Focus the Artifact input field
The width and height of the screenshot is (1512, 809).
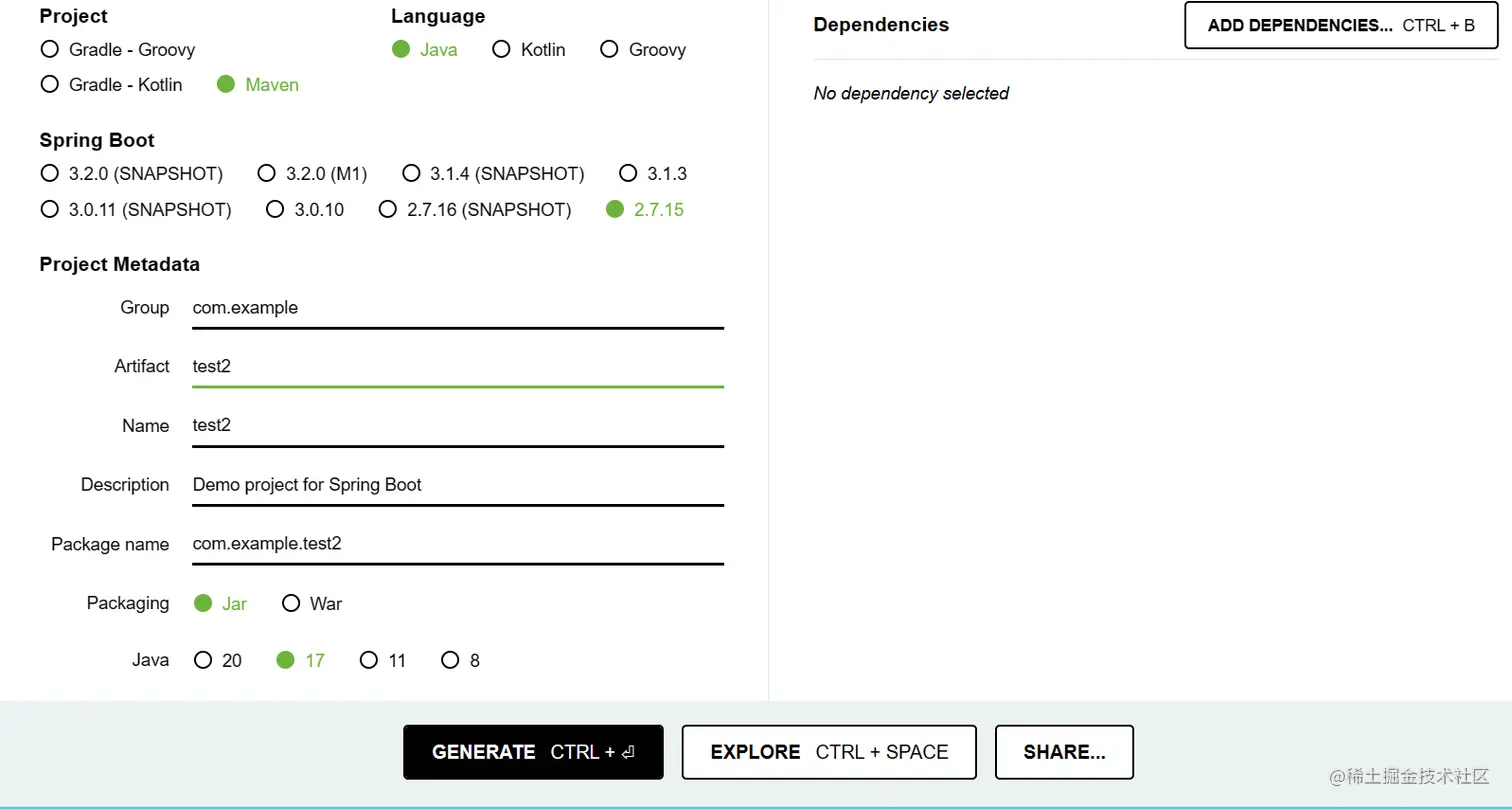(458, 367)
